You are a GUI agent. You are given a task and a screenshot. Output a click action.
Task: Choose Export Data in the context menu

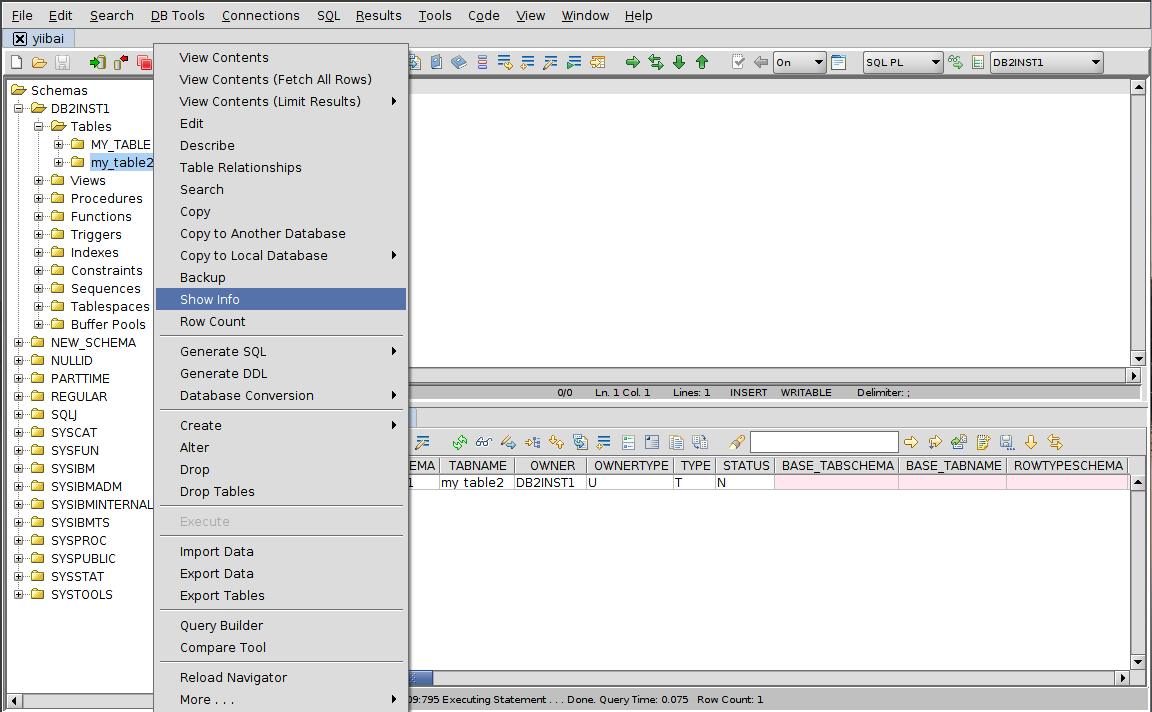pos(217,573)
